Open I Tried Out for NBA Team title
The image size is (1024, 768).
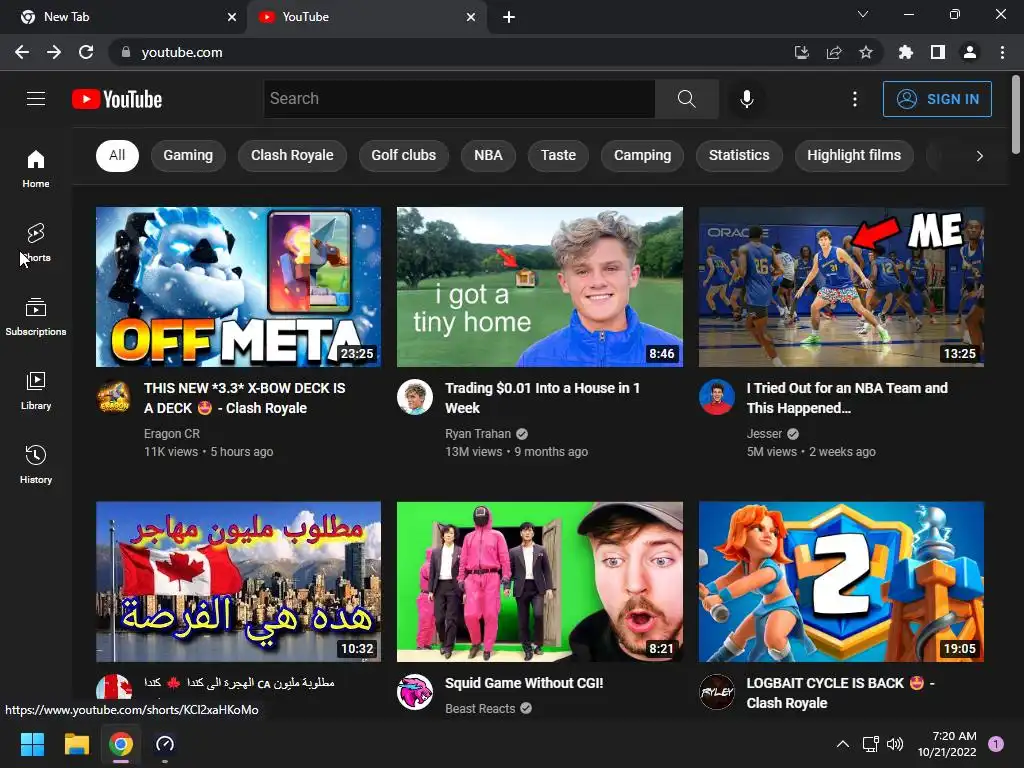(x=847, y=398)
